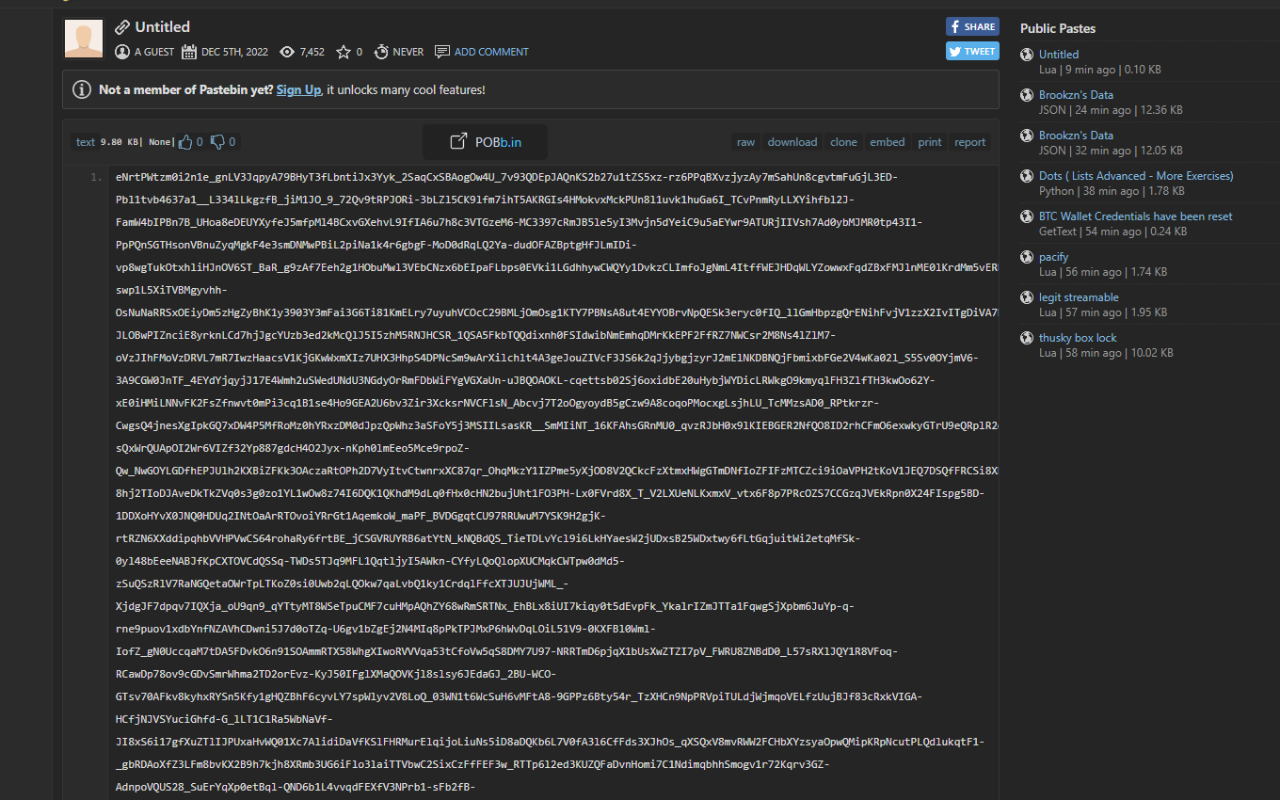Click the SHARE Facebook button
The height and width of the screenshot is (800, 1280).
pos(971,26)
